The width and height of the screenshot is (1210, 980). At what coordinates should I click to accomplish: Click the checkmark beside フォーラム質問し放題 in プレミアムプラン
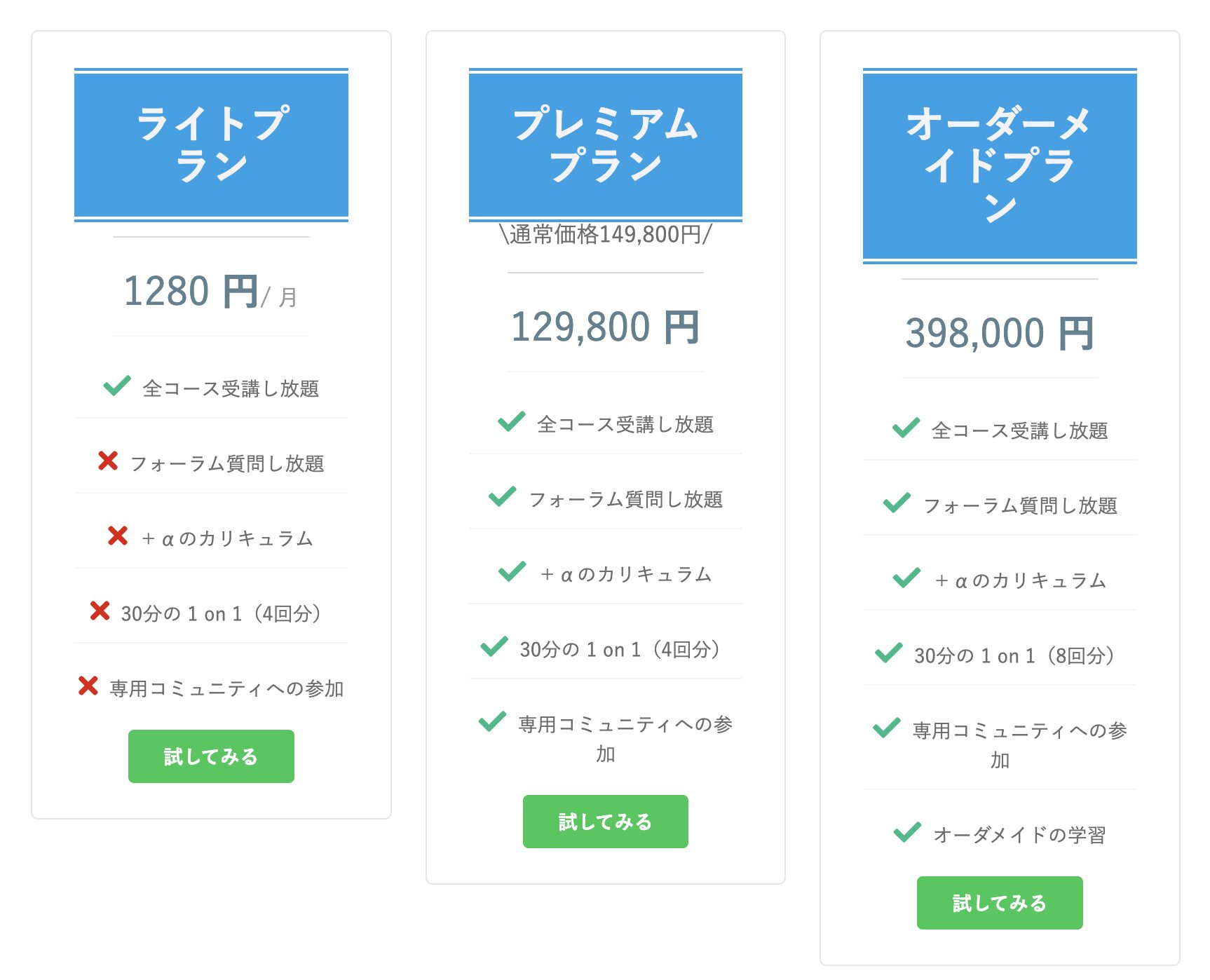tap(503, 496)
